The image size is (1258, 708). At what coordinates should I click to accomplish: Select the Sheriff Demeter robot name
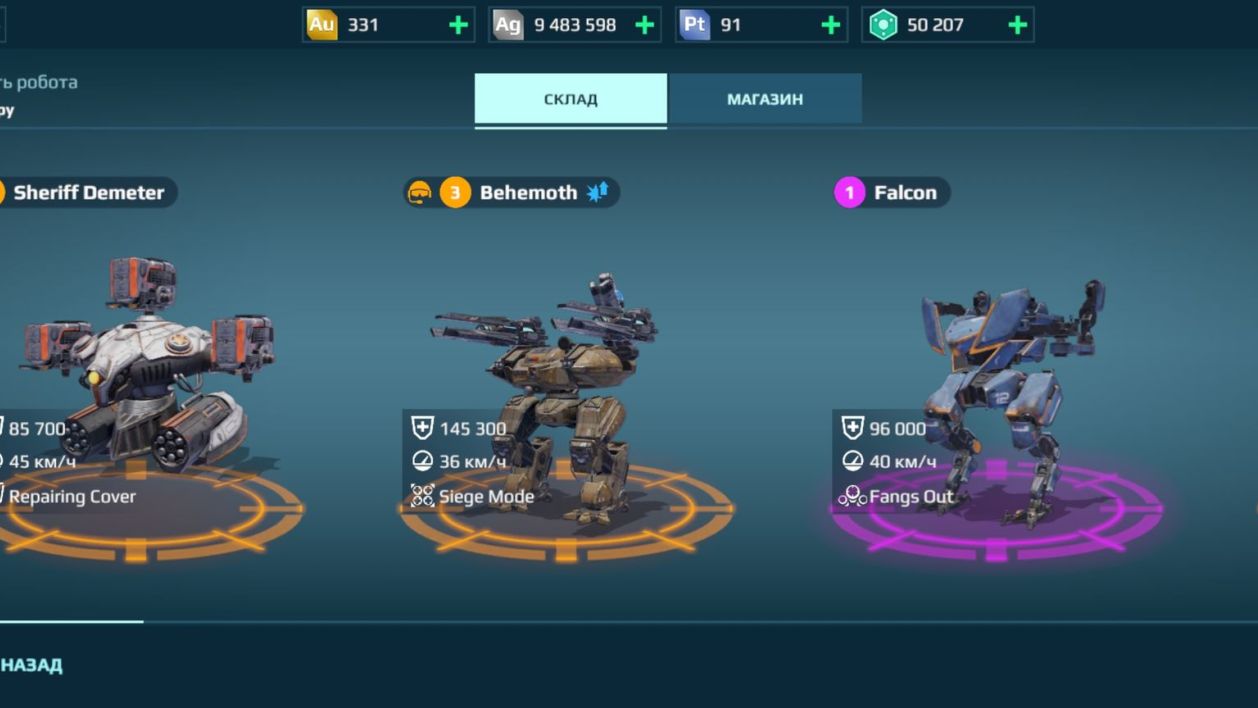pos(88,193)
